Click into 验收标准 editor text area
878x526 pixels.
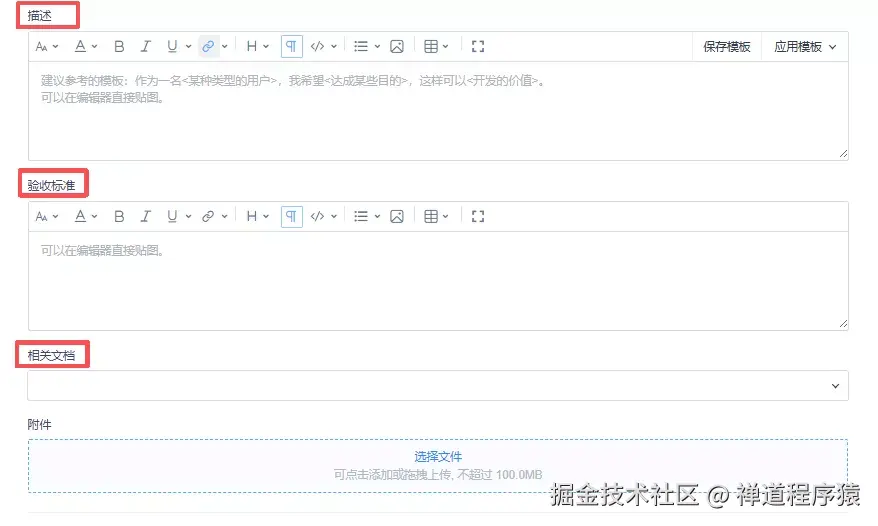pos(438,281)
